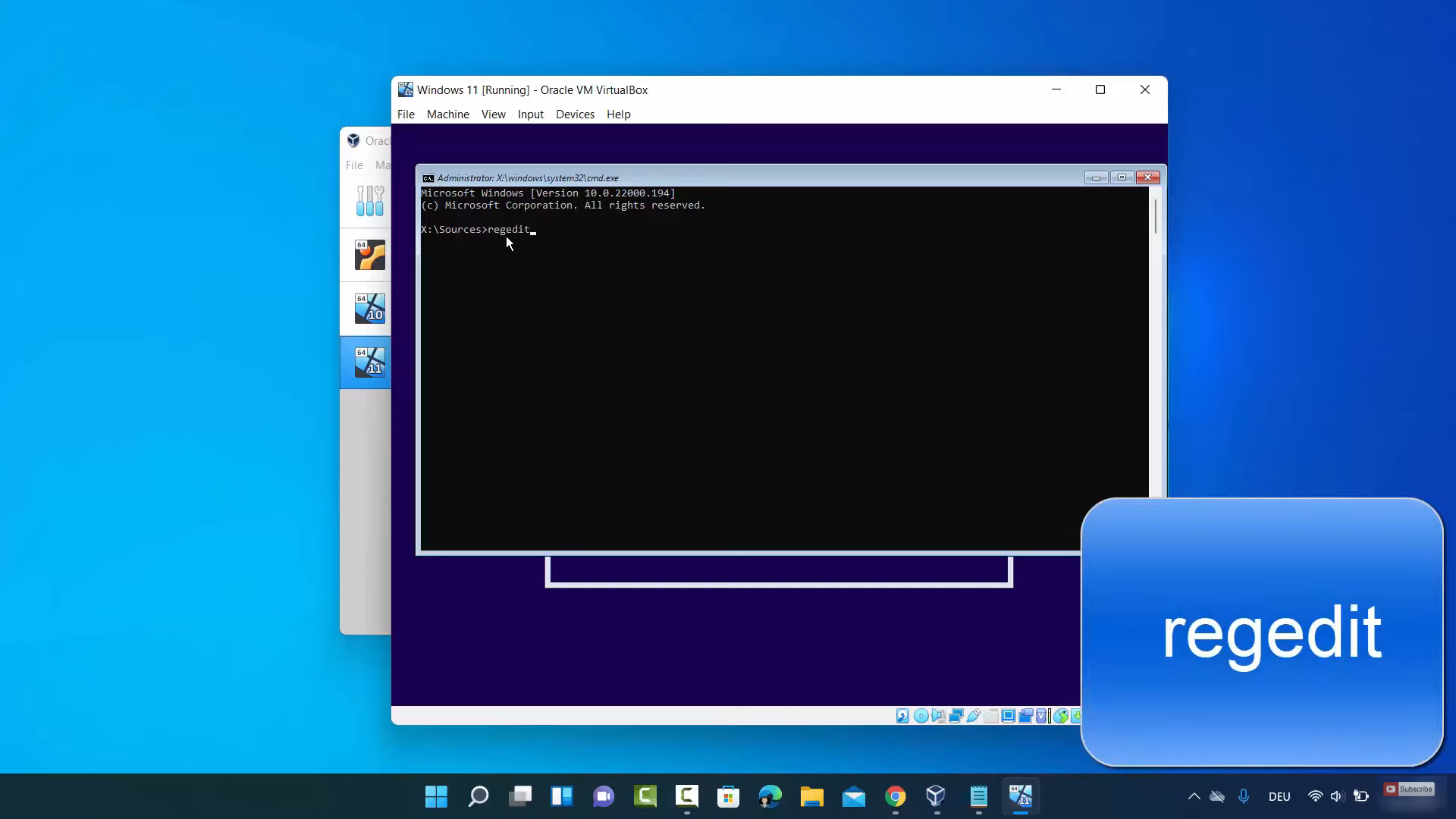Open the Input menu
The height and width of the screenshot is (819, 1456).
(530, 115)
